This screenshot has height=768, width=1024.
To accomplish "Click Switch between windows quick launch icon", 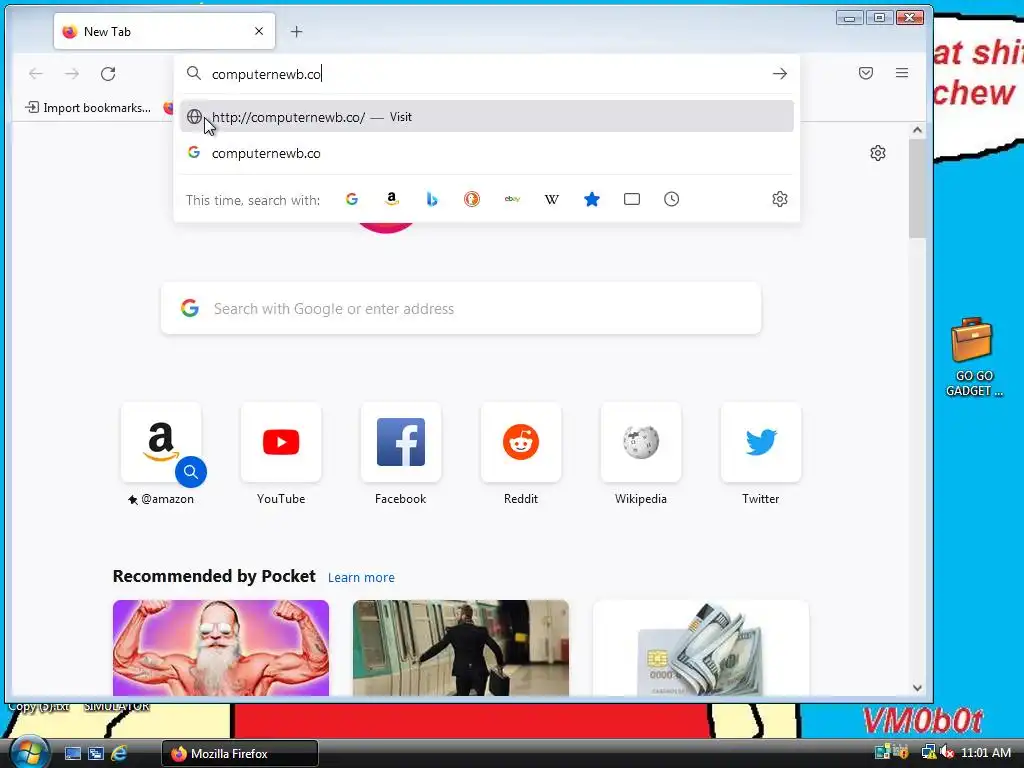I will click(96, 754).
